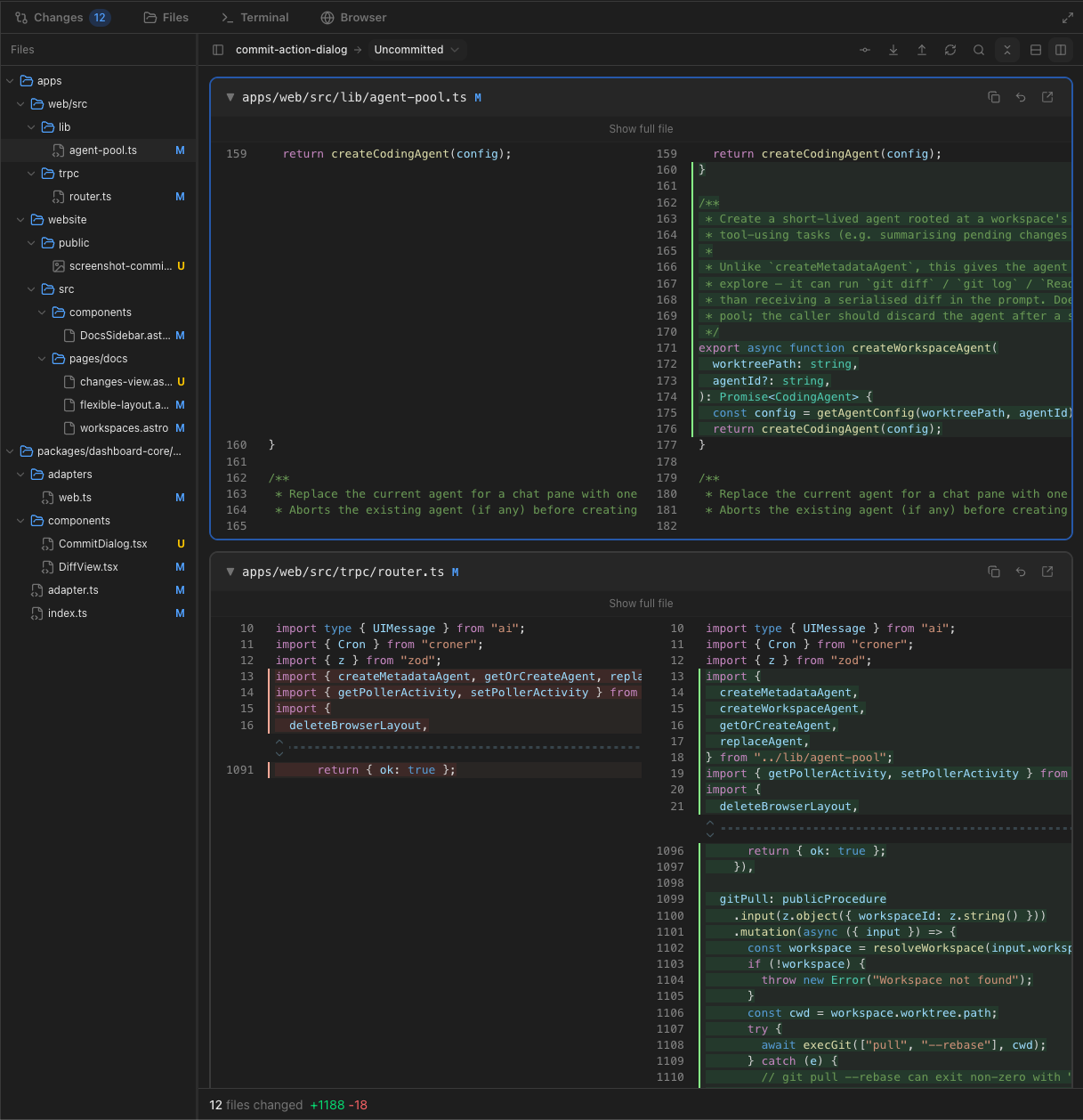
Task: Switch to unified (stacked) diff view
Action: point(1036,50)
